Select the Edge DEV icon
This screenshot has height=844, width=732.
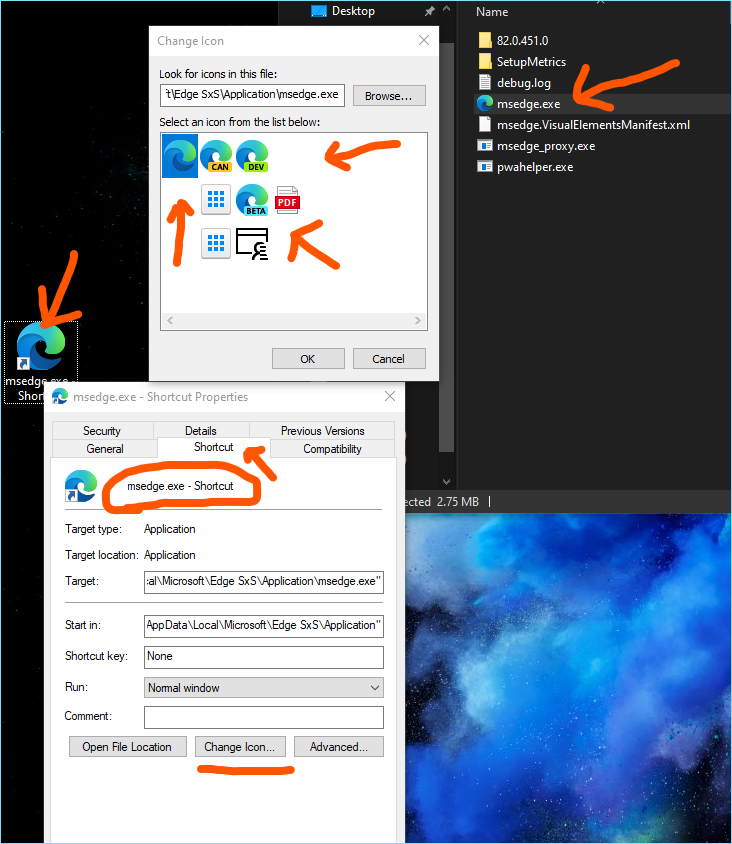coord(252,156)
